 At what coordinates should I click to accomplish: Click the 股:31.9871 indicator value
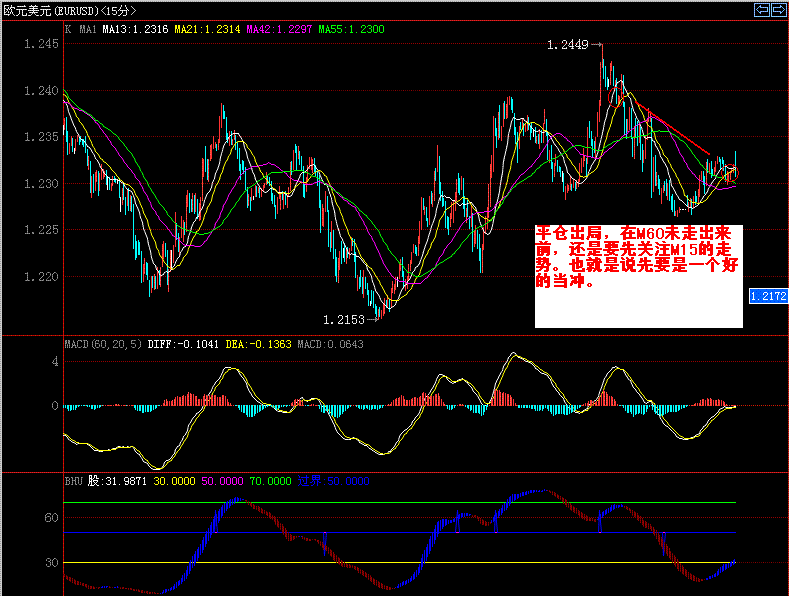click(x=117, y=481)
